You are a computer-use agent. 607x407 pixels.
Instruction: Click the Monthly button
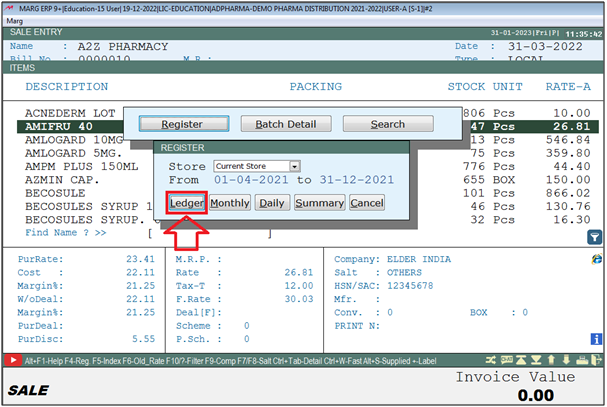230,203
